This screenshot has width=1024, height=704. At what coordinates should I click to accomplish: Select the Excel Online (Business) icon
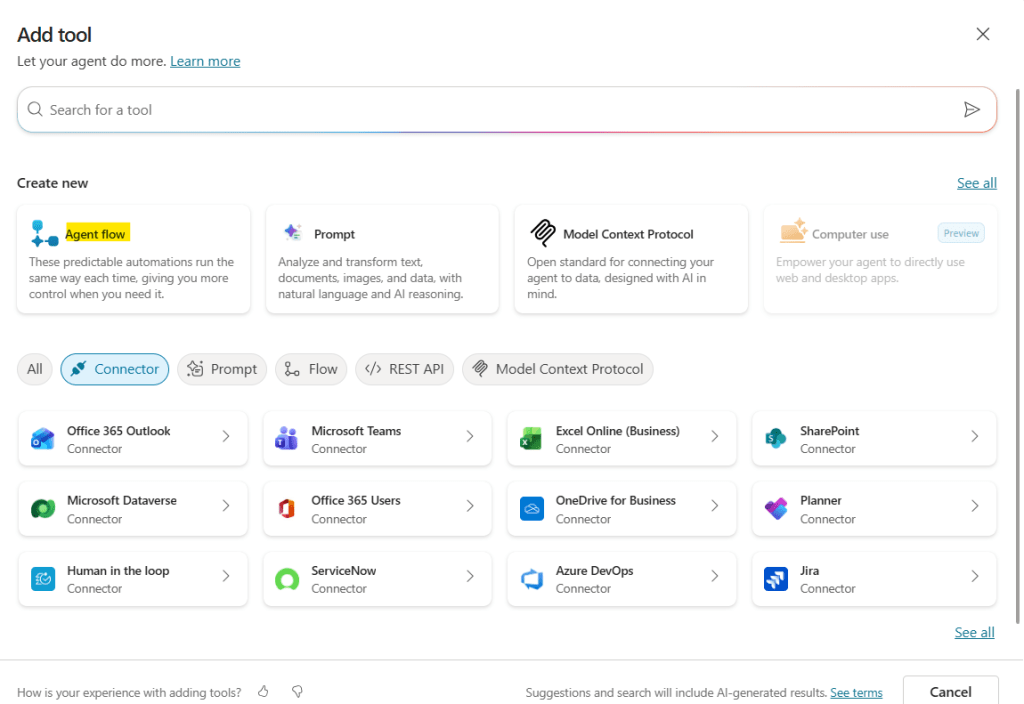[530, 437]
